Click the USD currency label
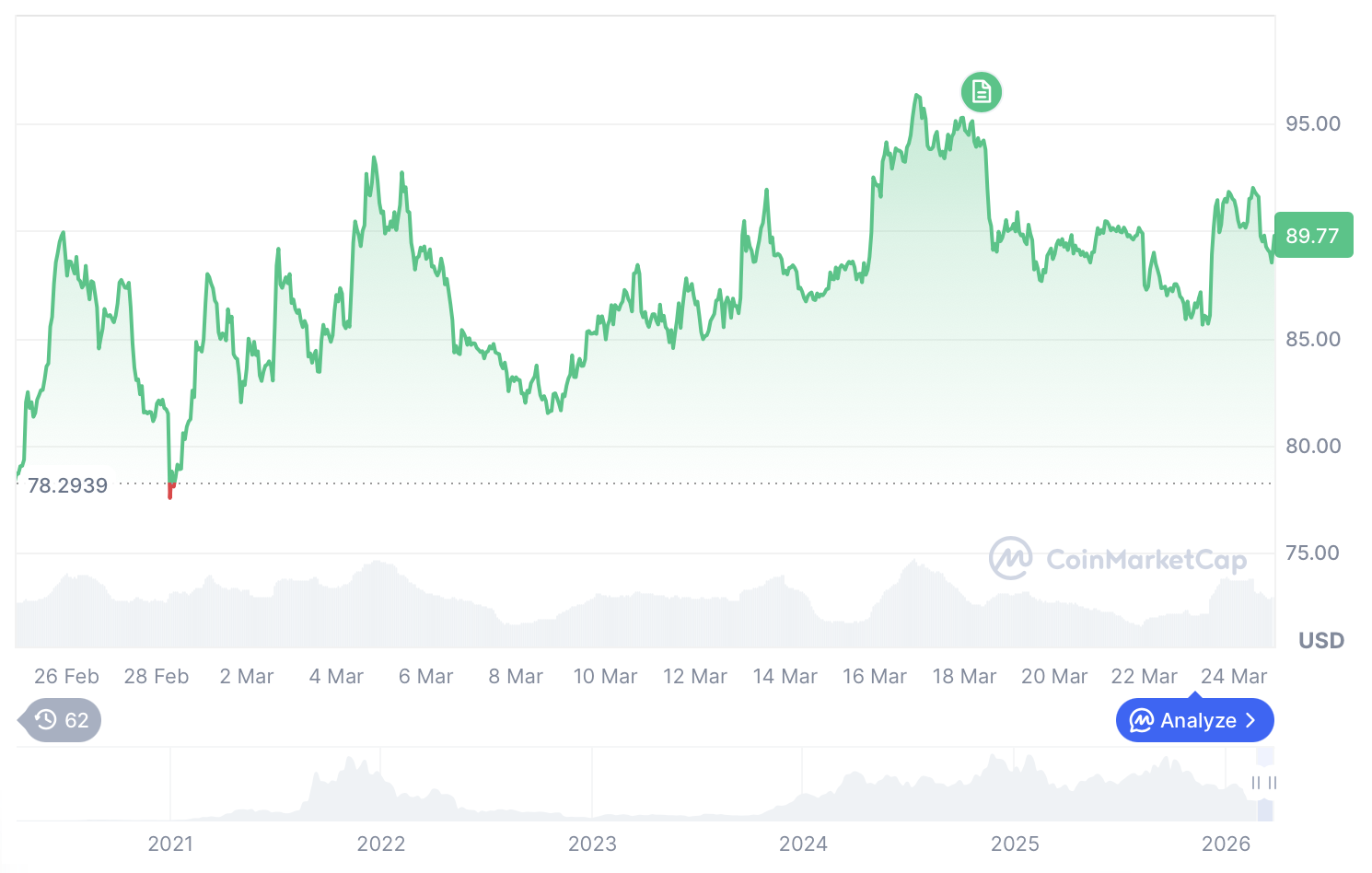The width and height of the screenshot is (1372, 873). click(1321, 640)
